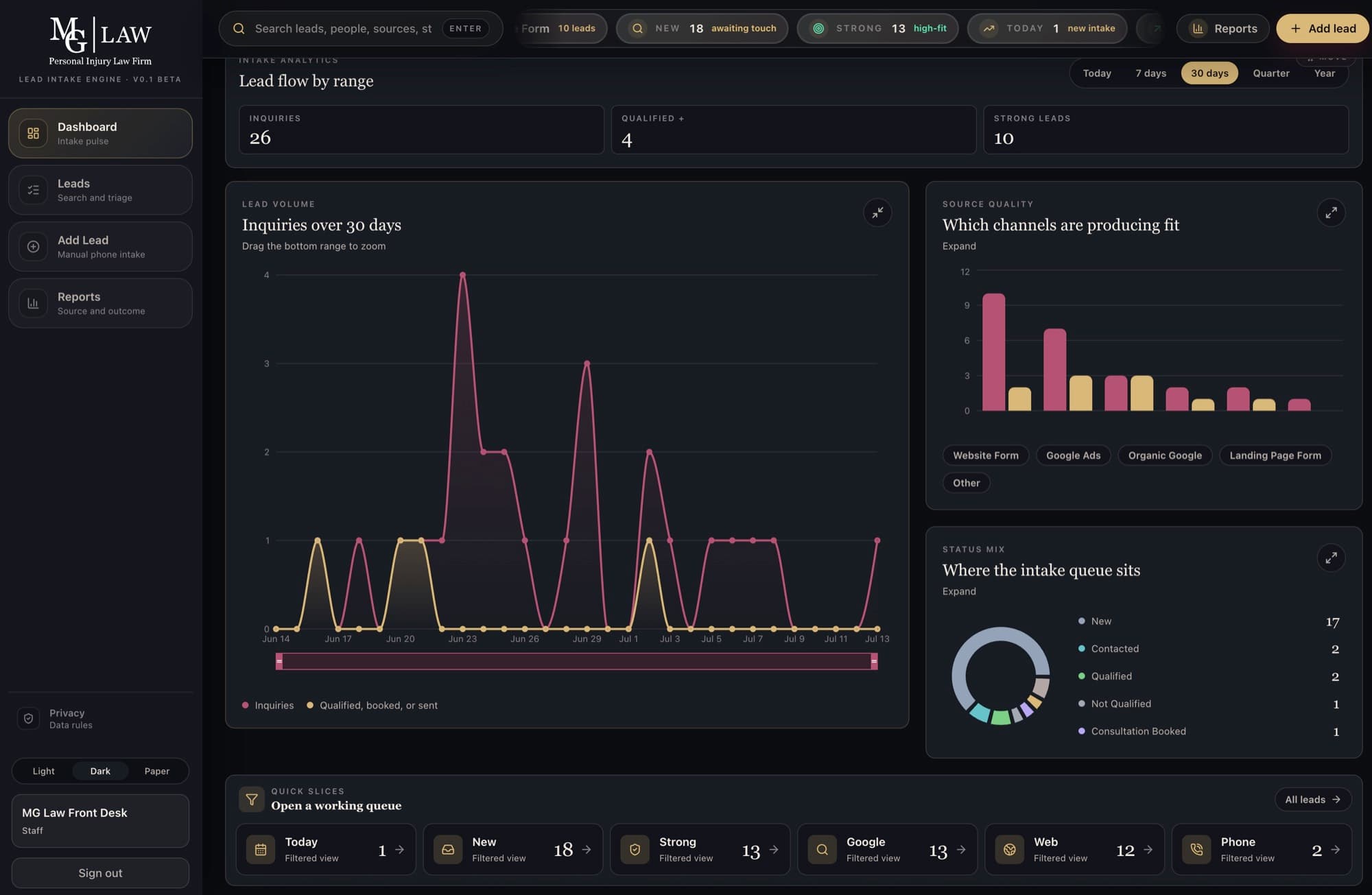Click the trend arrow icon in TODAY pill

pyautogui.click(x=989, y=29)
